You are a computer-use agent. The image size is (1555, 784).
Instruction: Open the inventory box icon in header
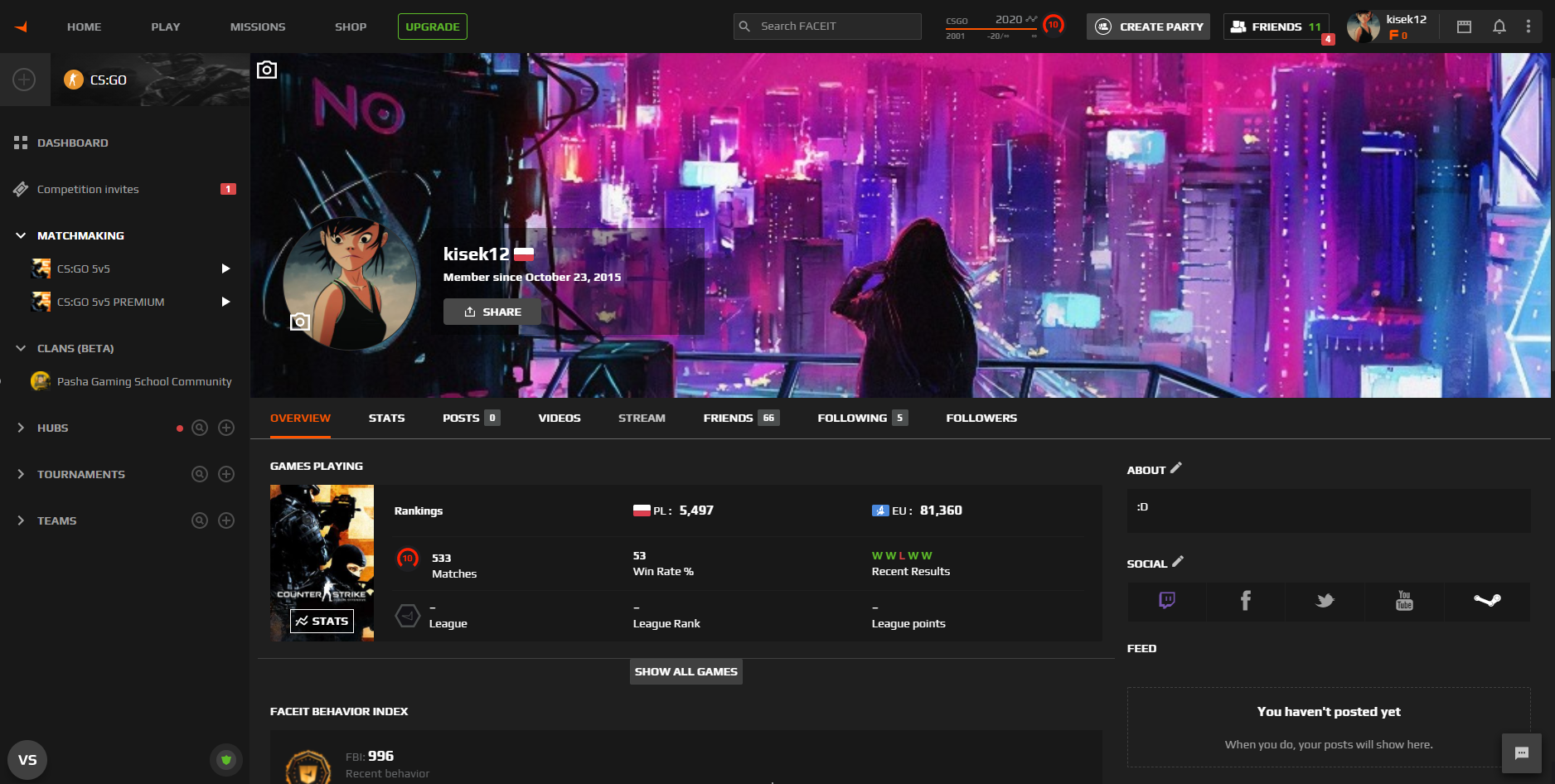click(1465, 27)
